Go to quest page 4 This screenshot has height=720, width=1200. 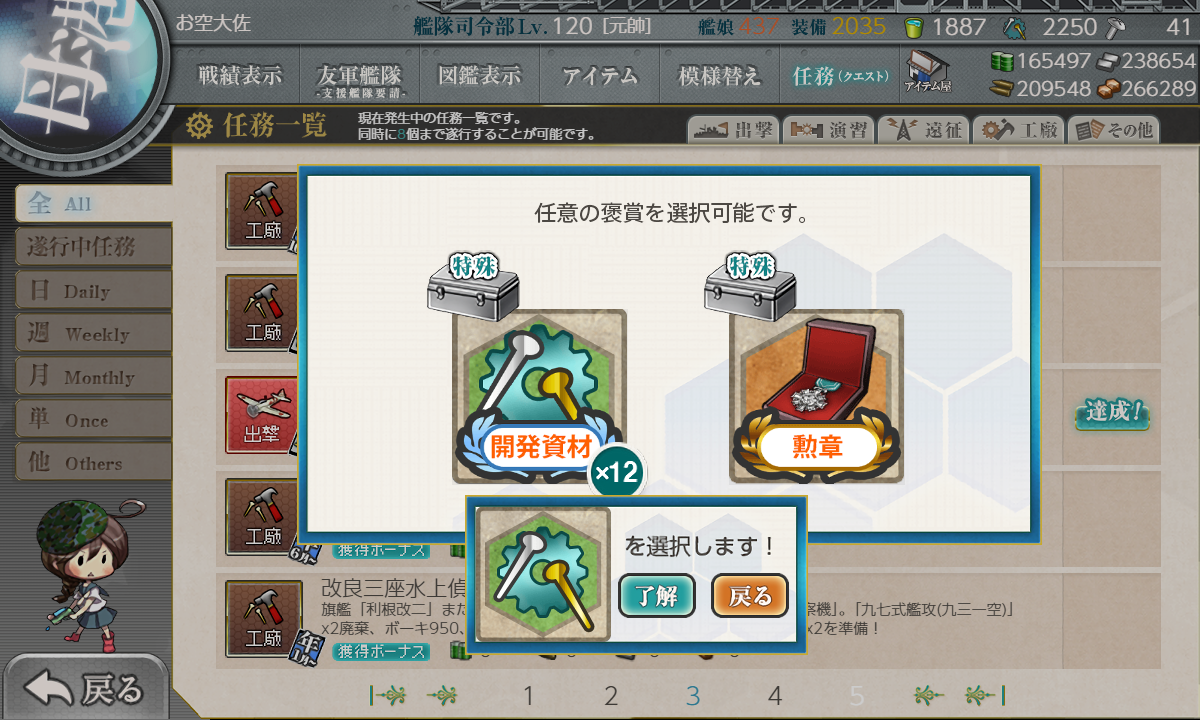[x=774, y=695]
